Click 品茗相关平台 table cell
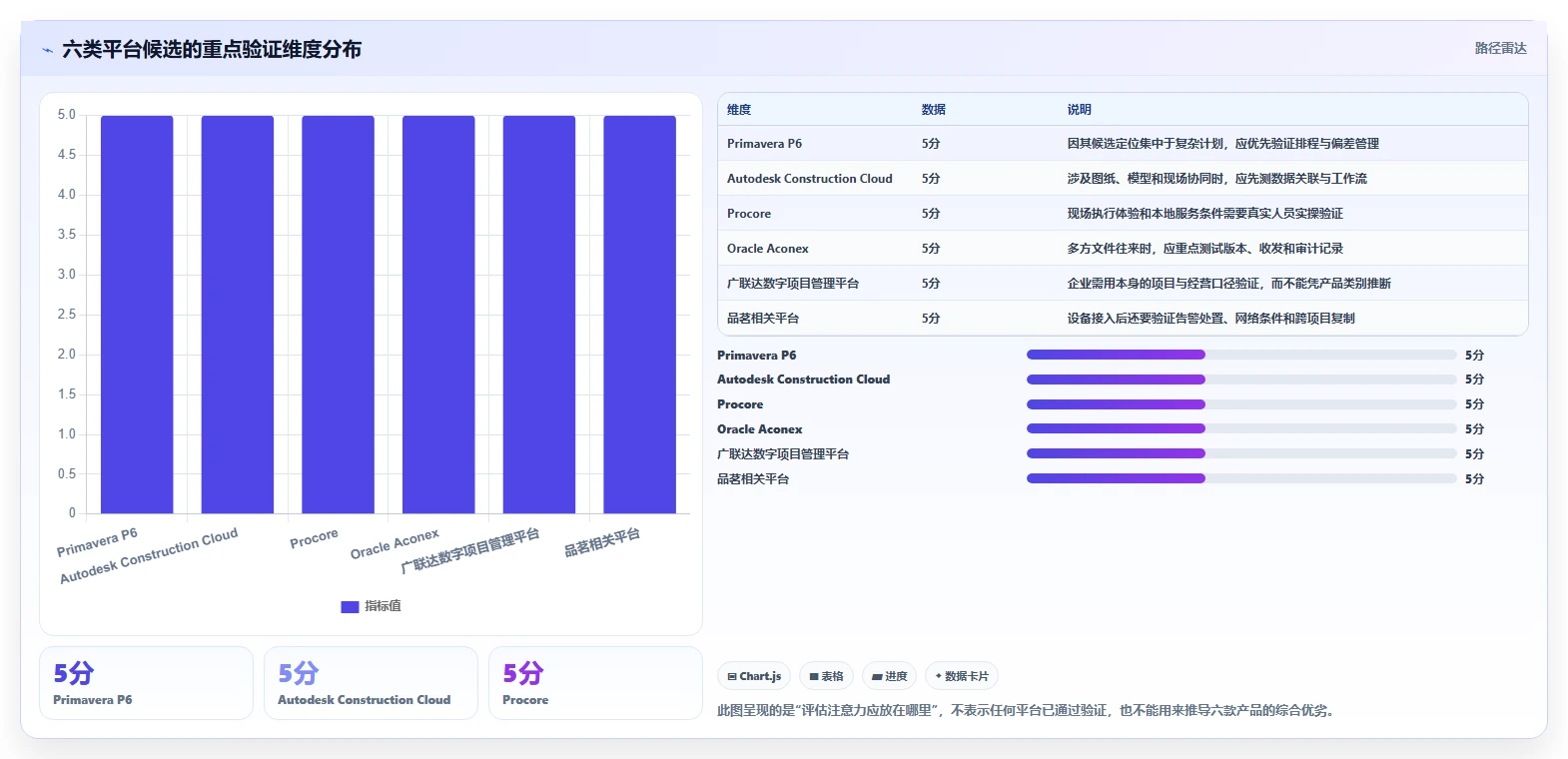Image resolution: width=1568 pixels, height=759 pixels. pyautogui.click(x=763, y=319)
